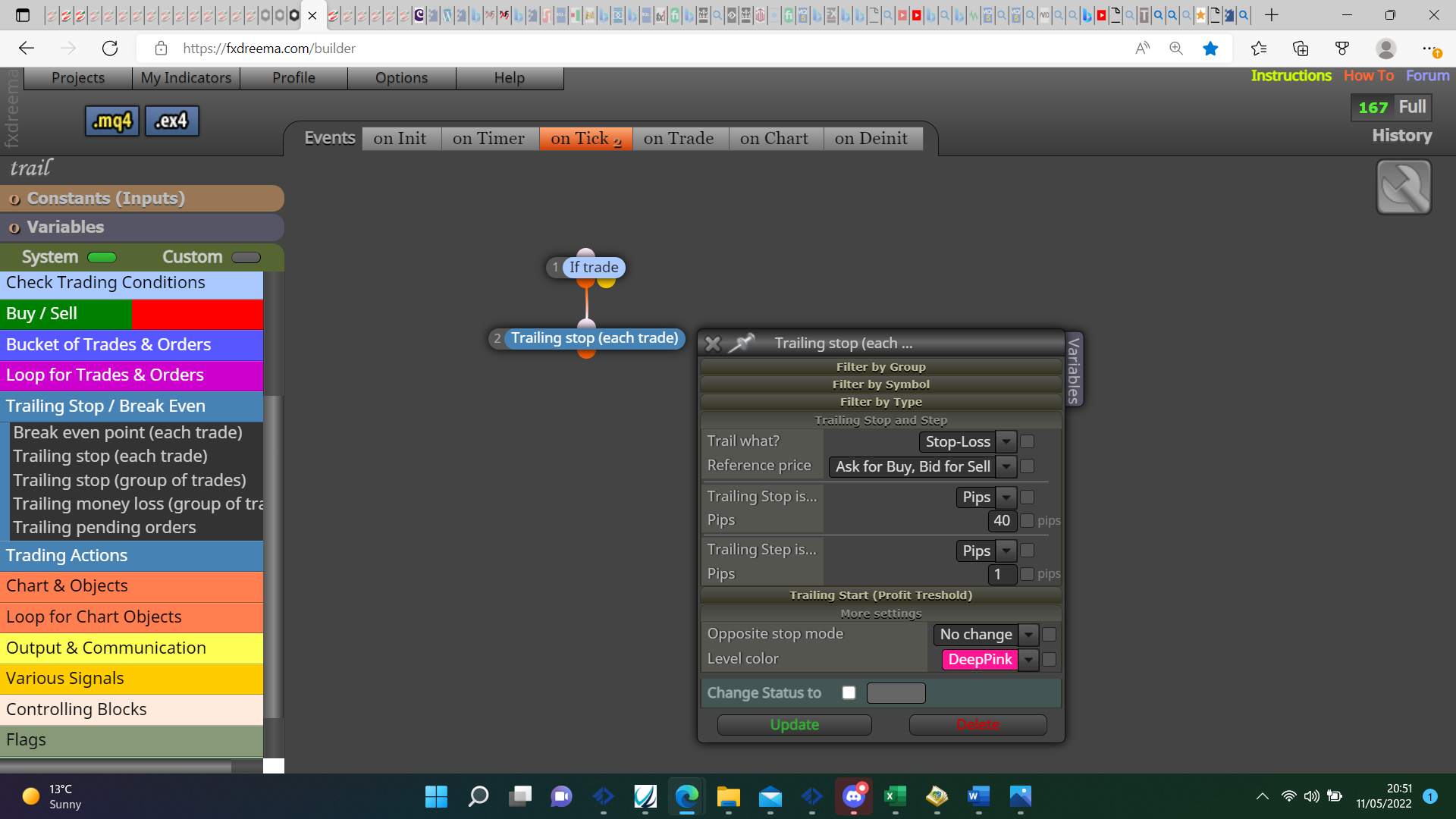Viewport: 1456px width, 819px height.
Task: Open the Trail what? Stop-Loss dropdown
Action: (967, 441)
